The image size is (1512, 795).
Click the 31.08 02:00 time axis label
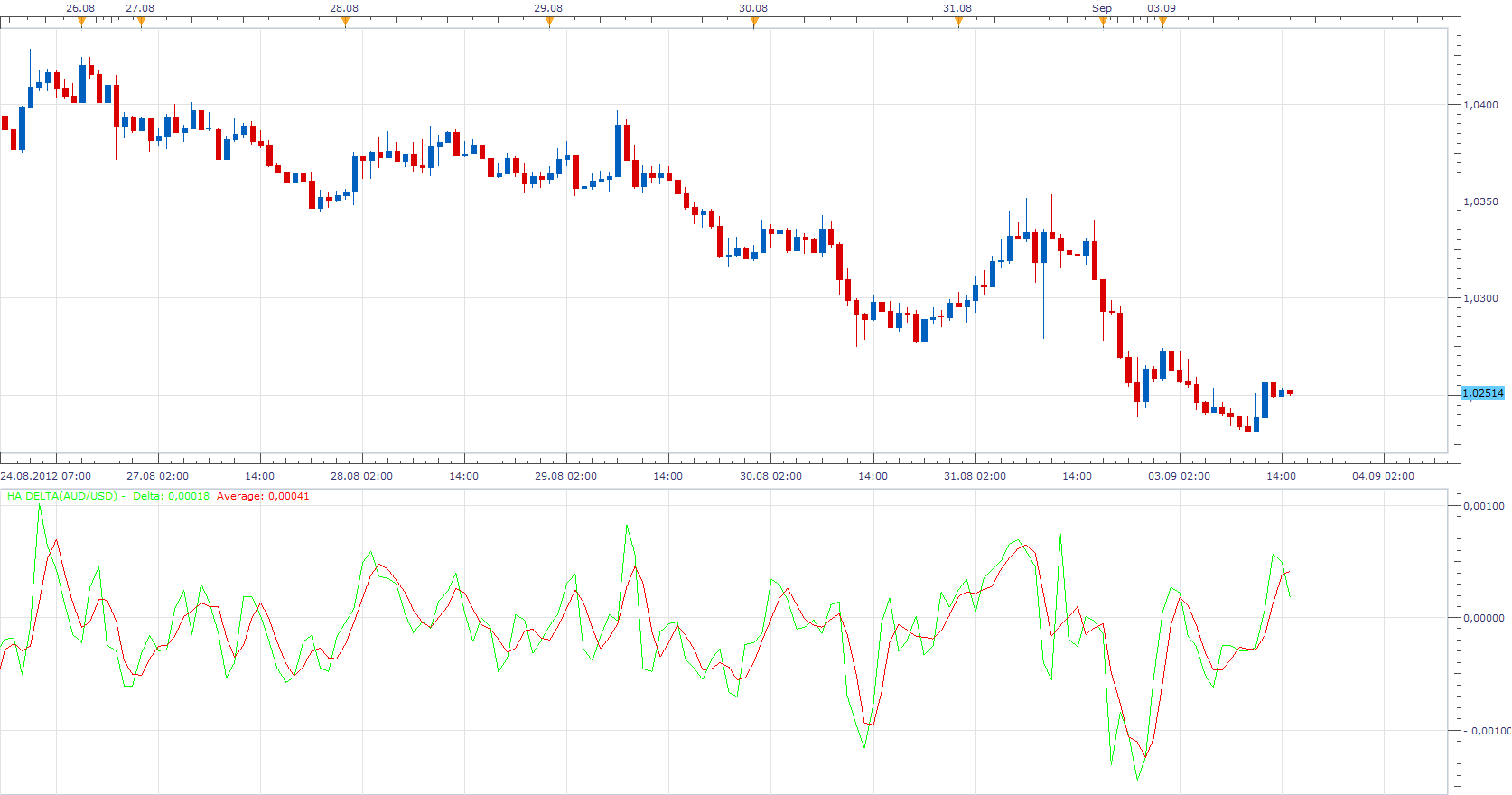click(975, 476)
